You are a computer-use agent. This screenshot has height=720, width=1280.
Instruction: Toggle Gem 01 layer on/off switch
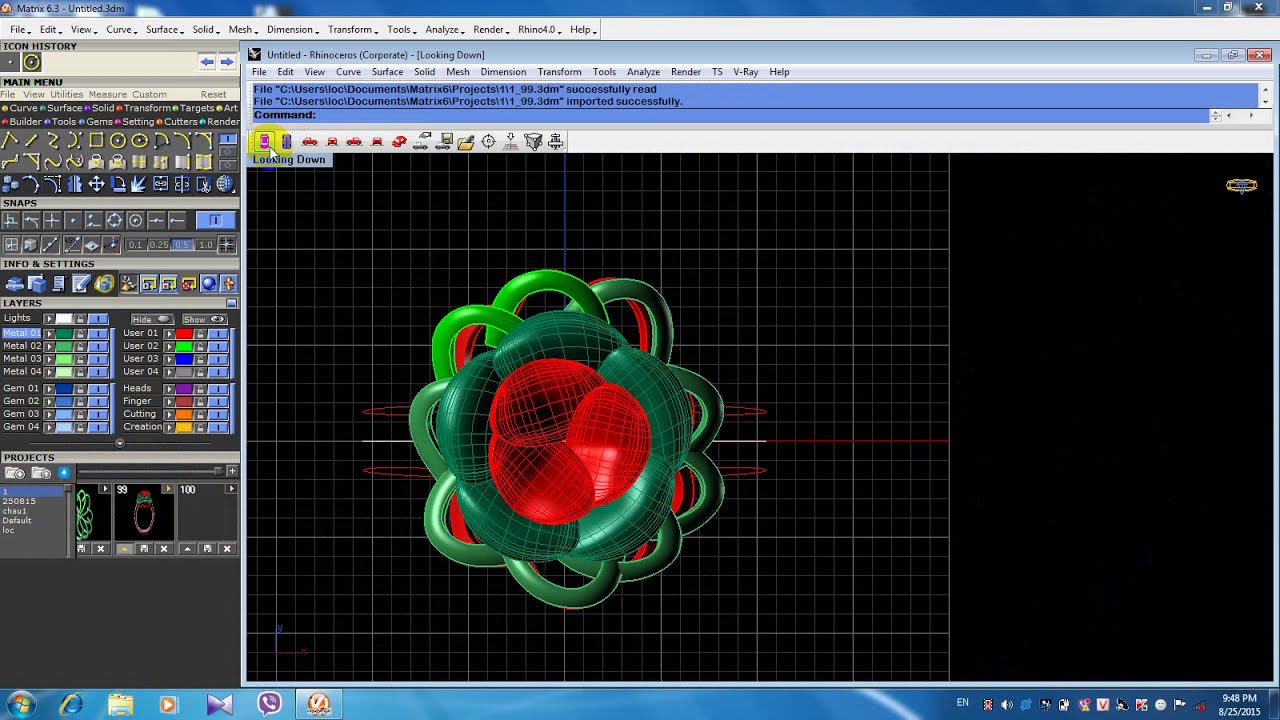[98, 389]
